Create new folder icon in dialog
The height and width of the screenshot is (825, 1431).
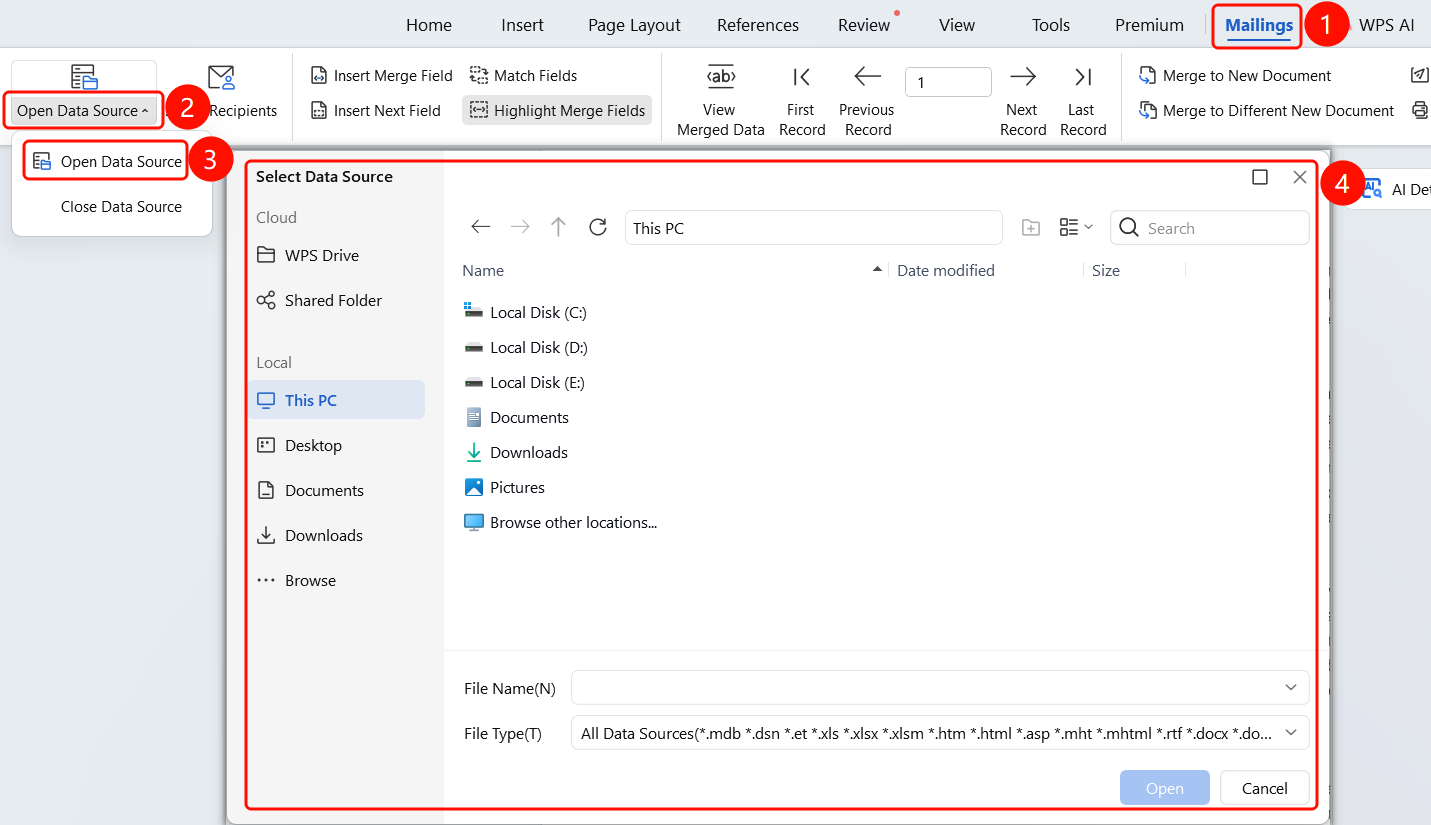(x=1030, y=228)
